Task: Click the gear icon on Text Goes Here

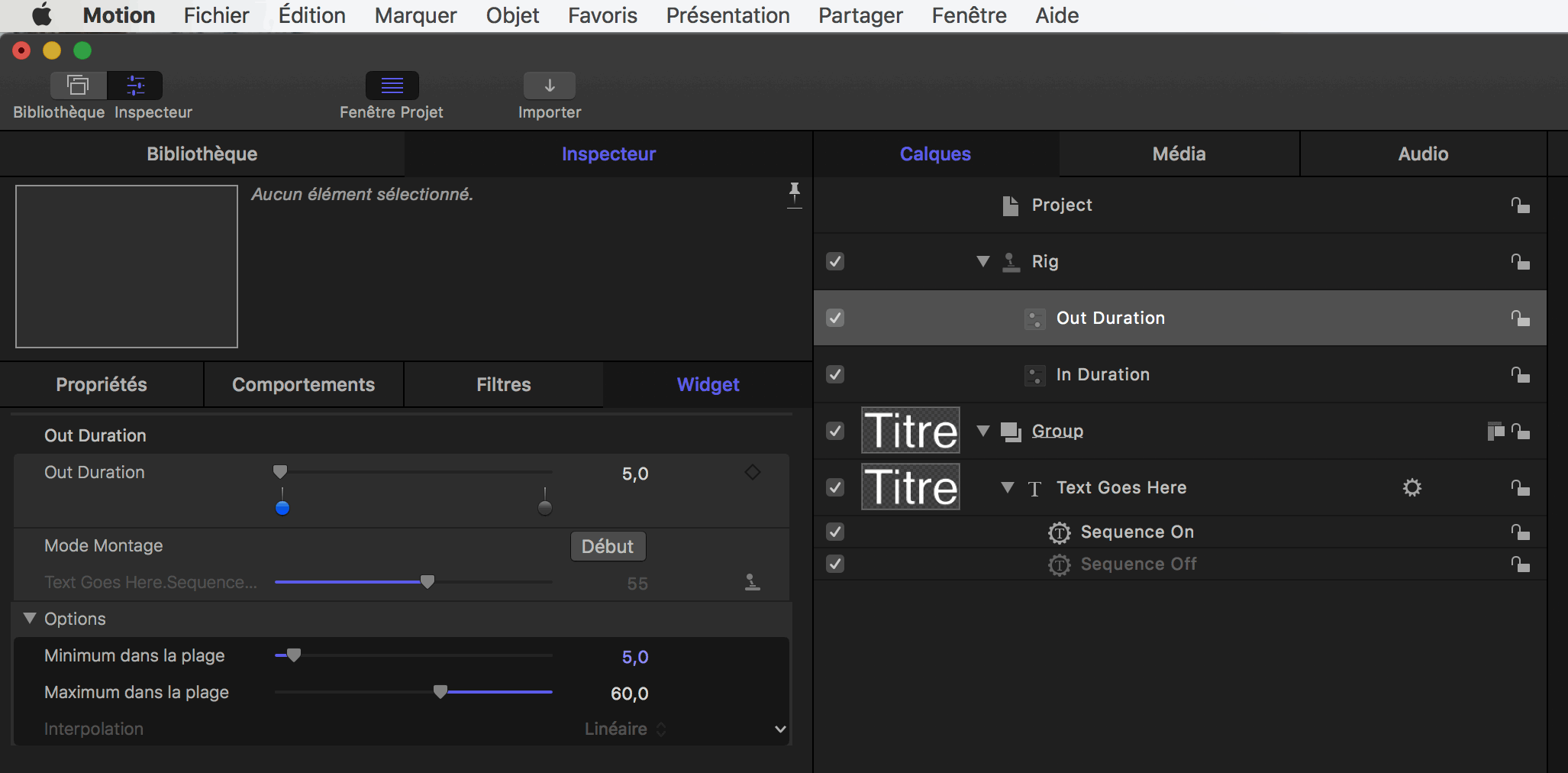Action: pos(1412,487)
